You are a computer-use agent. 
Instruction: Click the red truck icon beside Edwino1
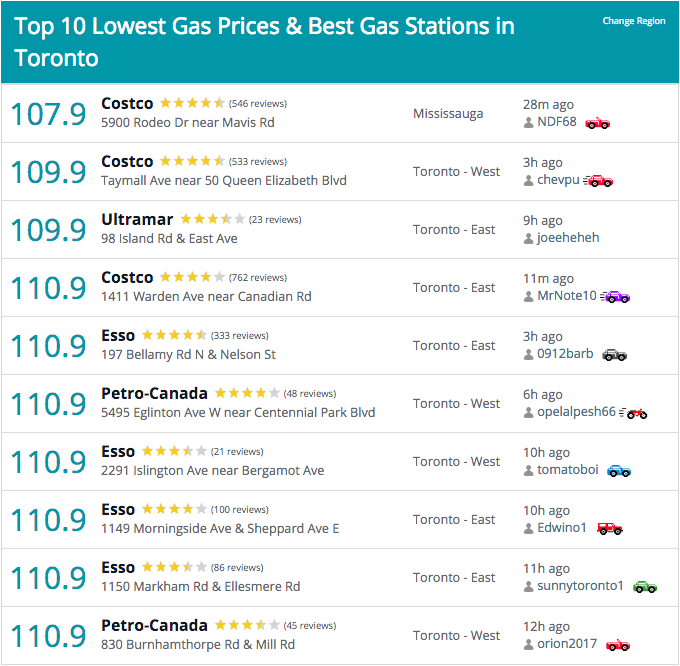tap(610, 529)
